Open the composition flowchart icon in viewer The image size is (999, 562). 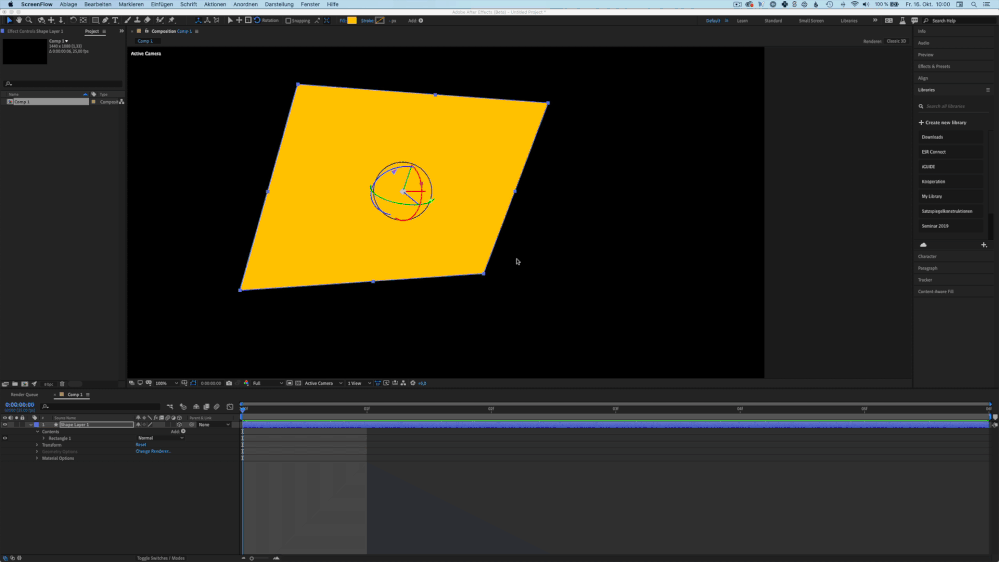(403, 383)
